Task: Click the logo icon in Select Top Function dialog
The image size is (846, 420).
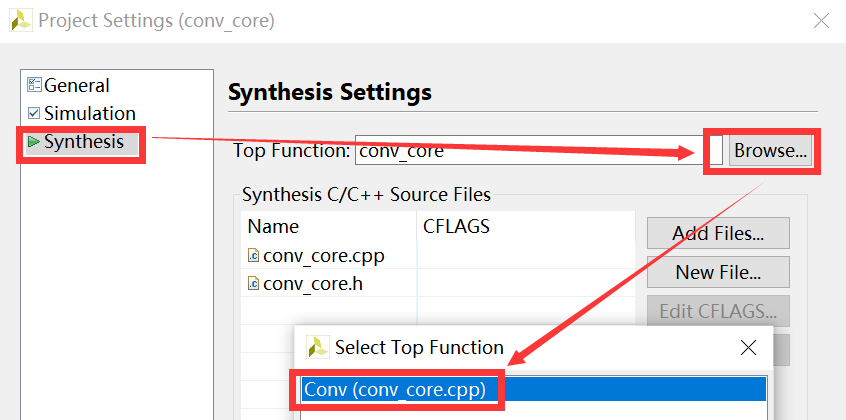Action: coord(317,348)
